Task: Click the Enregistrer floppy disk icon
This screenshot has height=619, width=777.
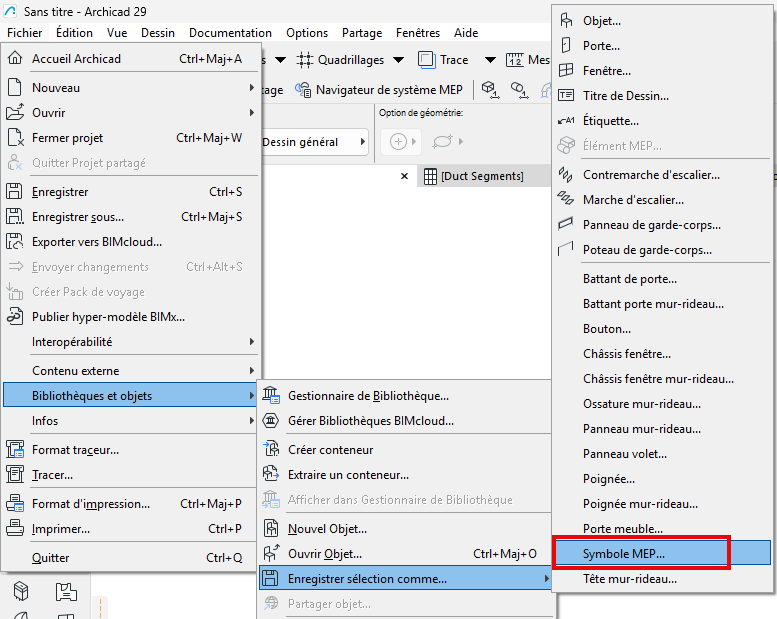Action: tap(14, 191)
